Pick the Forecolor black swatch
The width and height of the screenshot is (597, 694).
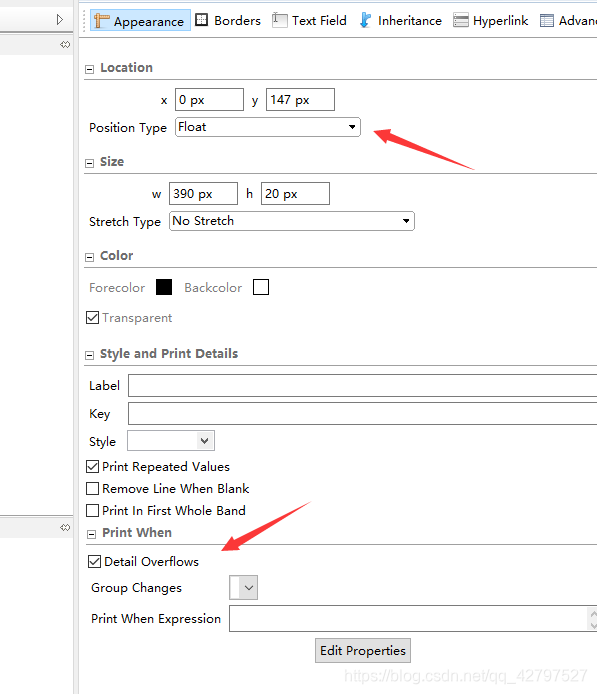(x=164, y=287)
